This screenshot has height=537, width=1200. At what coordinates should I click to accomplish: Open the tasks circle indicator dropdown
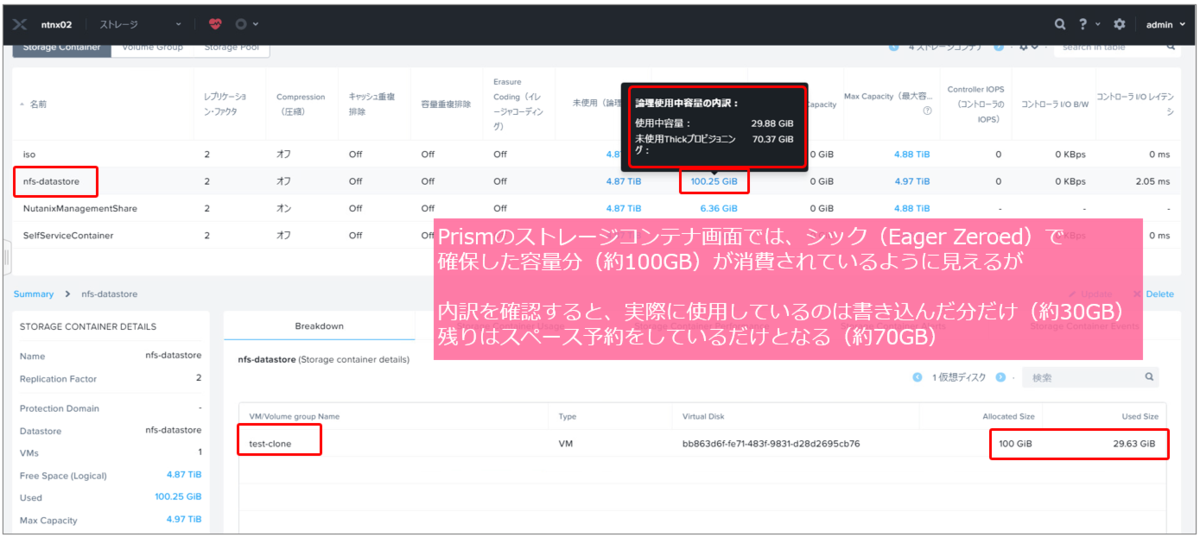(x=245, y=23)
